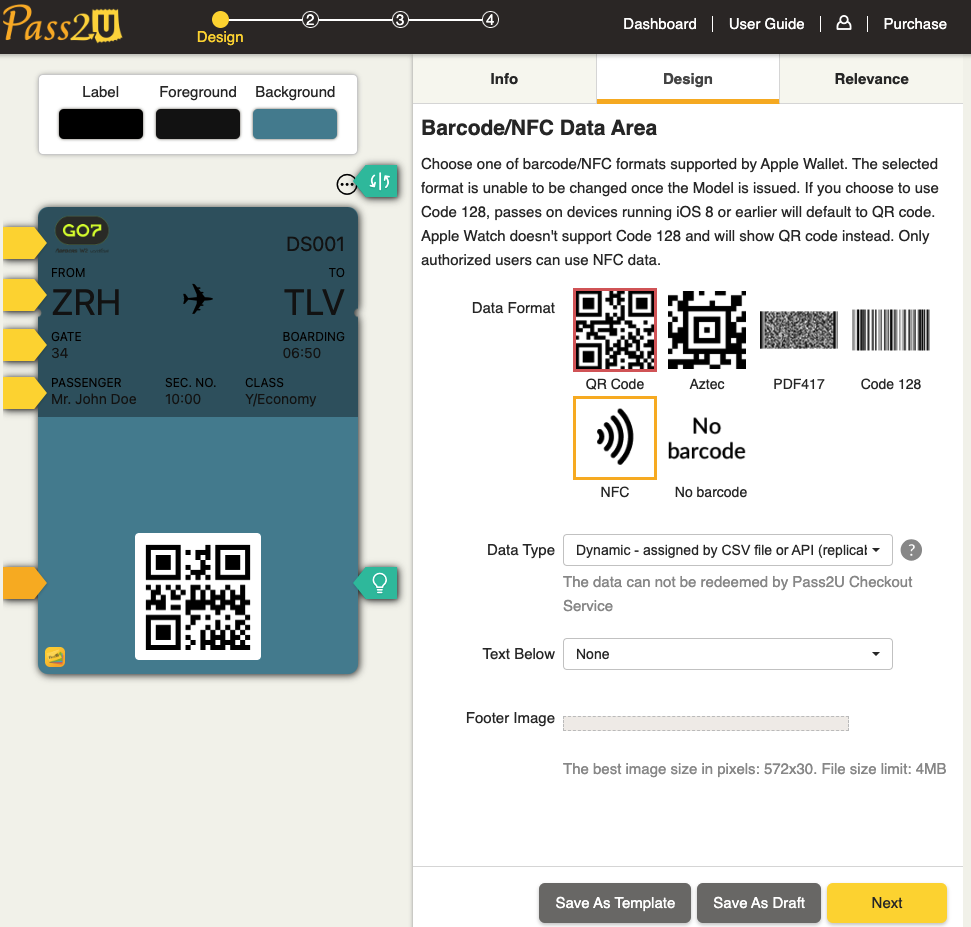
Task: Open the Text Below dropdown showing None
Action: tap(727, 653)
